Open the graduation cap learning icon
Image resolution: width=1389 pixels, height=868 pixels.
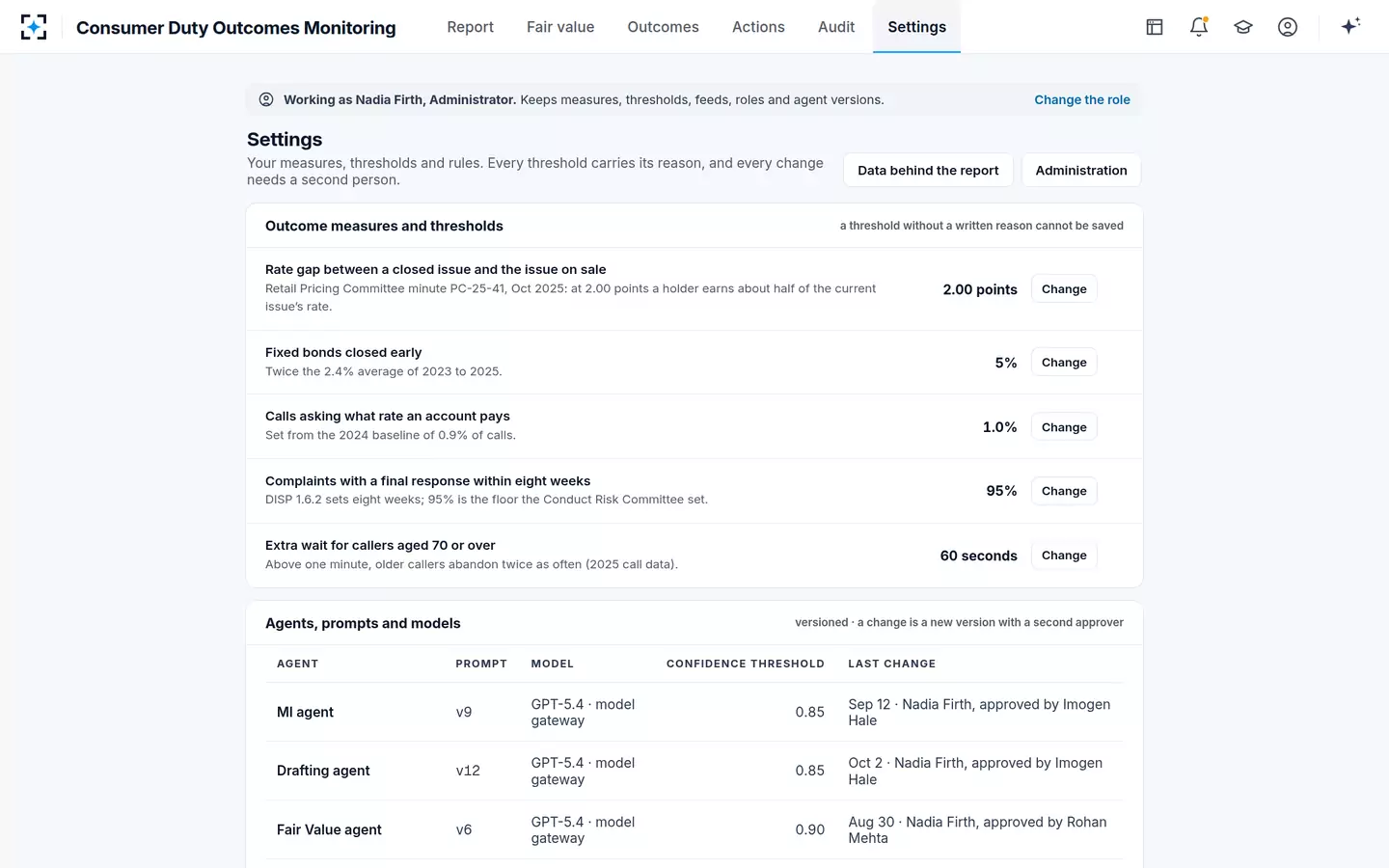tap(1243, 27)
